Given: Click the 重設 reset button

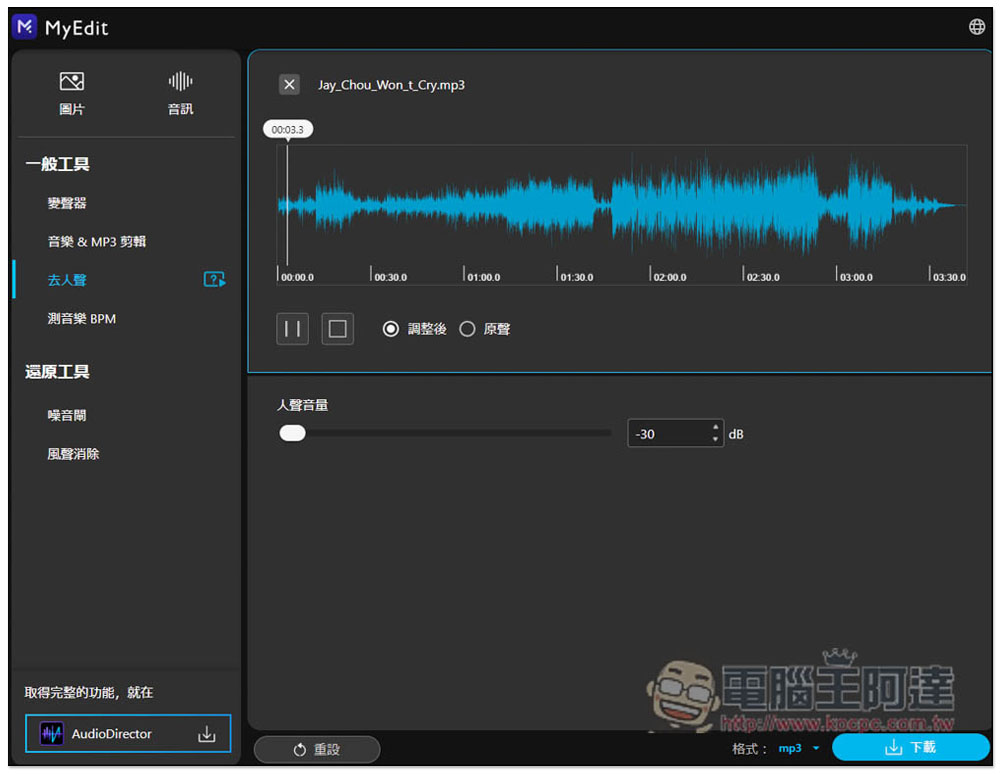Looking at the screenshot, I should click(317, 749).
